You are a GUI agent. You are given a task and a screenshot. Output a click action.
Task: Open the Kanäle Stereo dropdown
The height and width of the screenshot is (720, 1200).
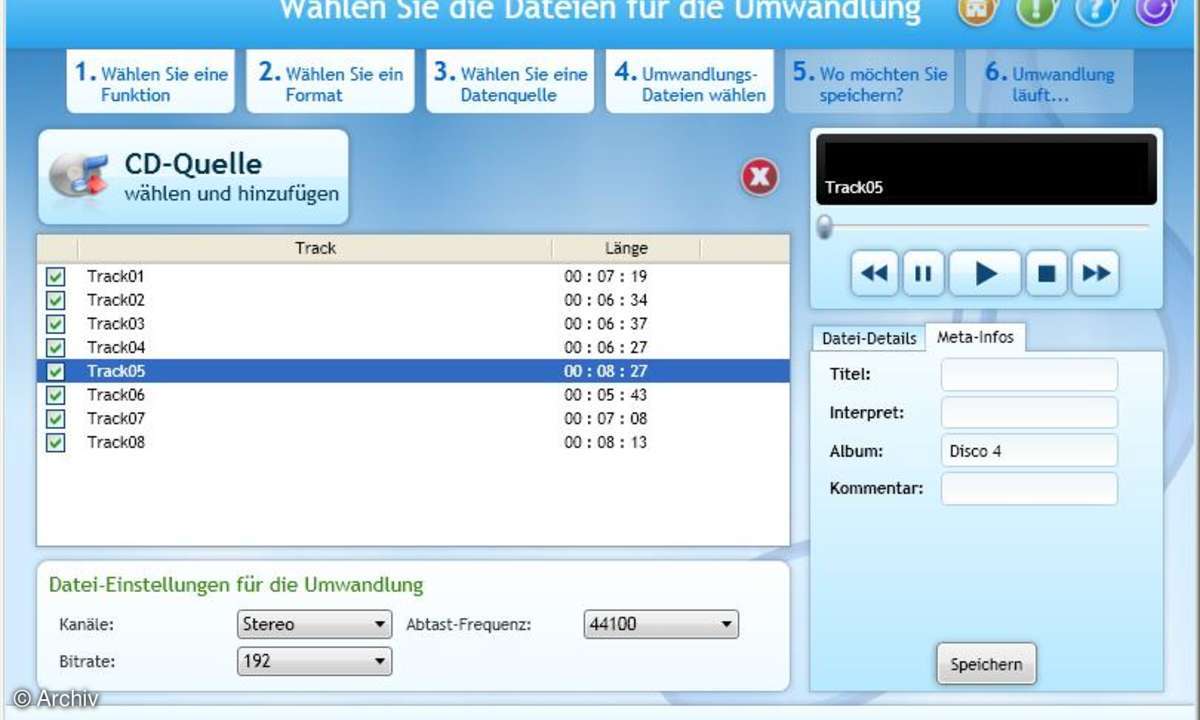click(x=314, y=625)
